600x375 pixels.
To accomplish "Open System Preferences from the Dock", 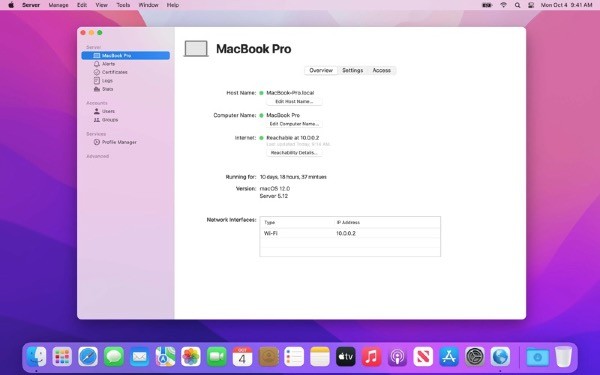I will [474, 357].
